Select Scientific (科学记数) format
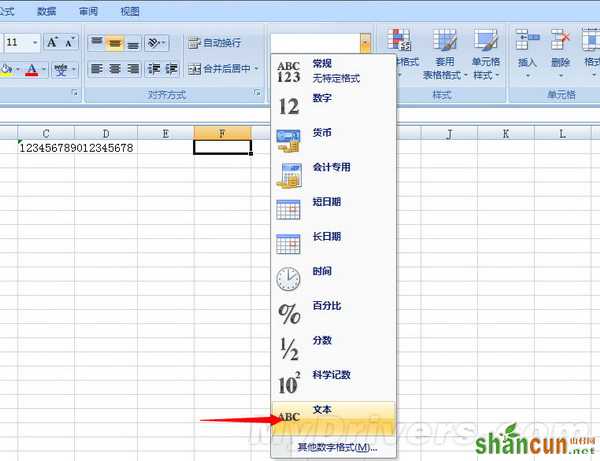Viewport: 600px width, 461px height. [333, 383]
